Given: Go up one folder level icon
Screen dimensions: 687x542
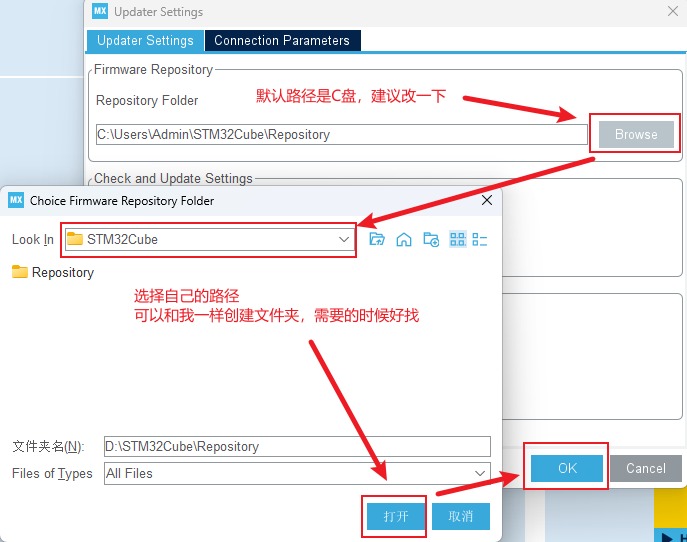Looking at the screenshot, I should 377,239.
